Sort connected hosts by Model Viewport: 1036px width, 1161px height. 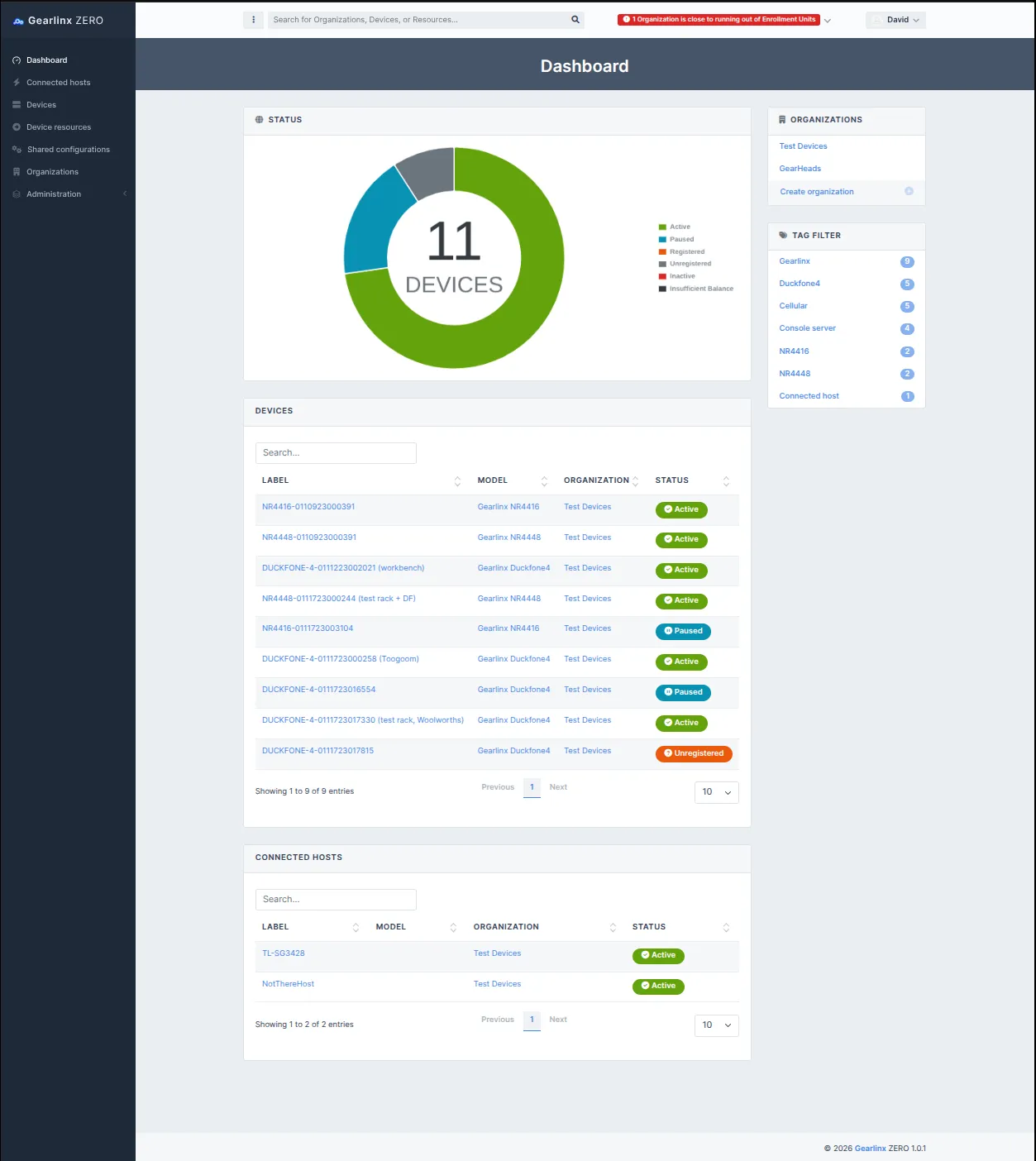453,928
